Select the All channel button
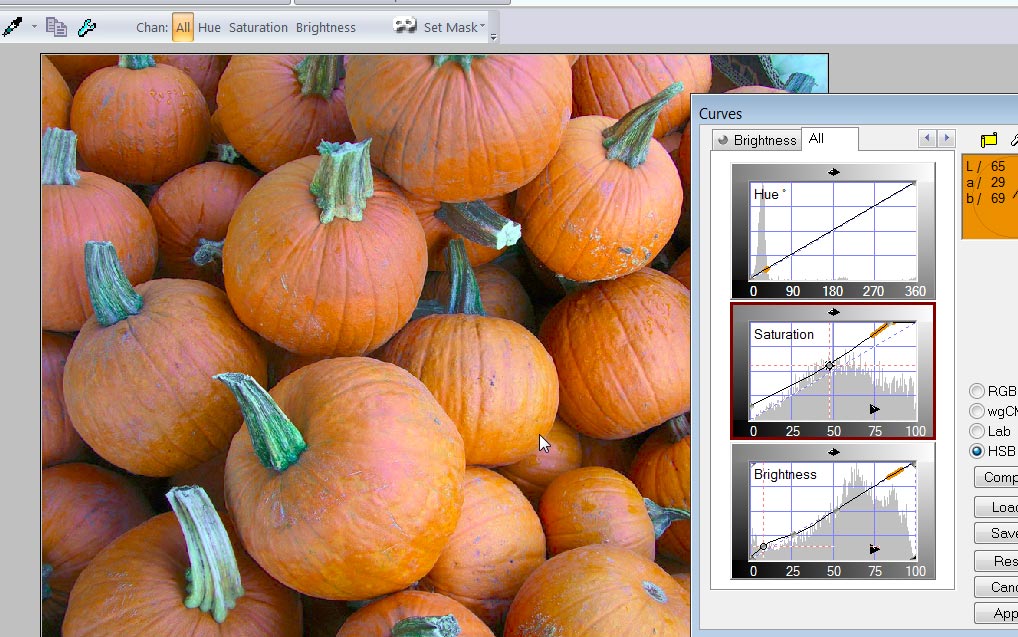Viewport: 1018px width, 637px height. coord(183,27)
